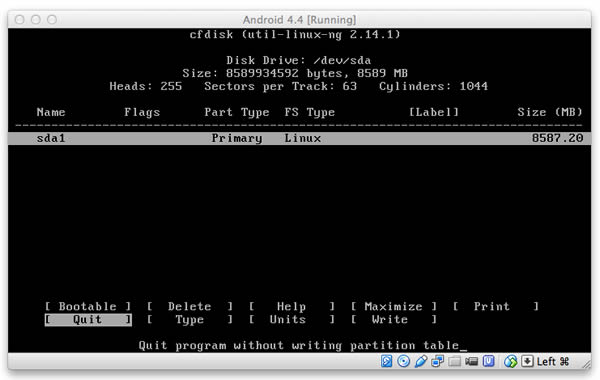
Task: Select the highlighted Quit option
Action: pyautogui.click(x=88, y=320)
